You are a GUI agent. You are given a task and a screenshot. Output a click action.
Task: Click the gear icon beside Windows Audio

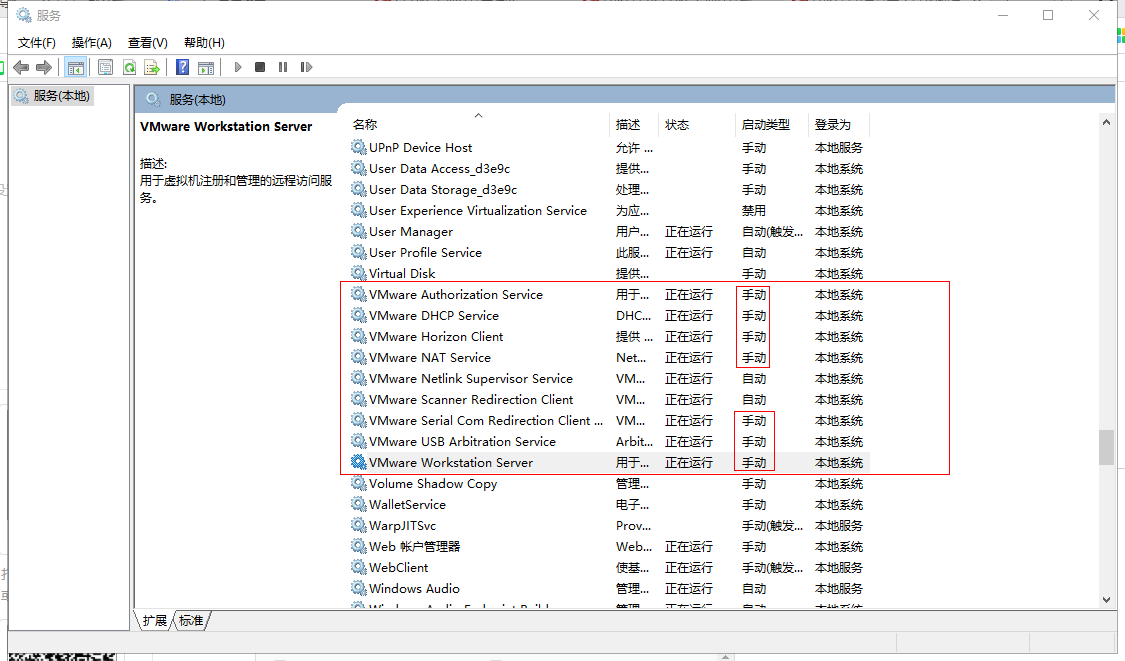359,588
